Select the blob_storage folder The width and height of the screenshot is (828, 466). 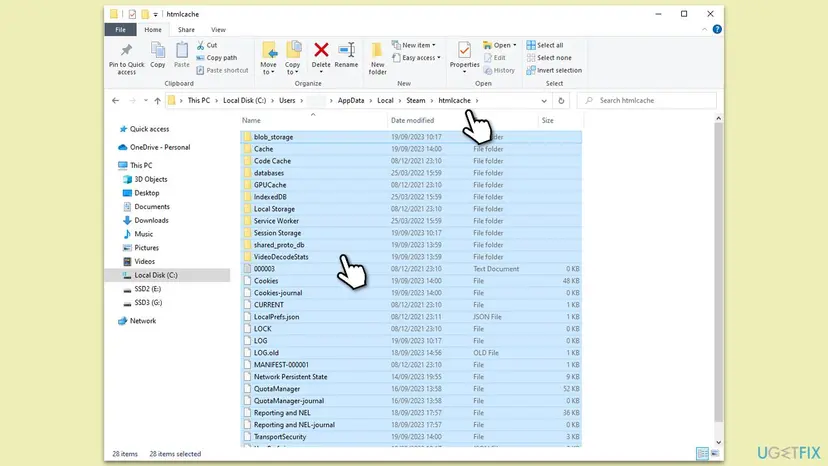[411, 137]
